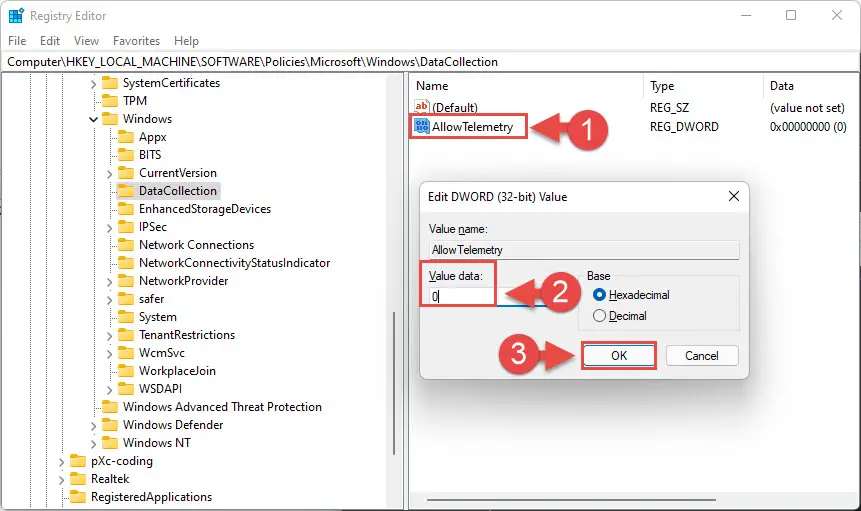Click the IPSec folder icon
Image resolution: width=861 pixels, height=511 pixels.
click(126, 227)
